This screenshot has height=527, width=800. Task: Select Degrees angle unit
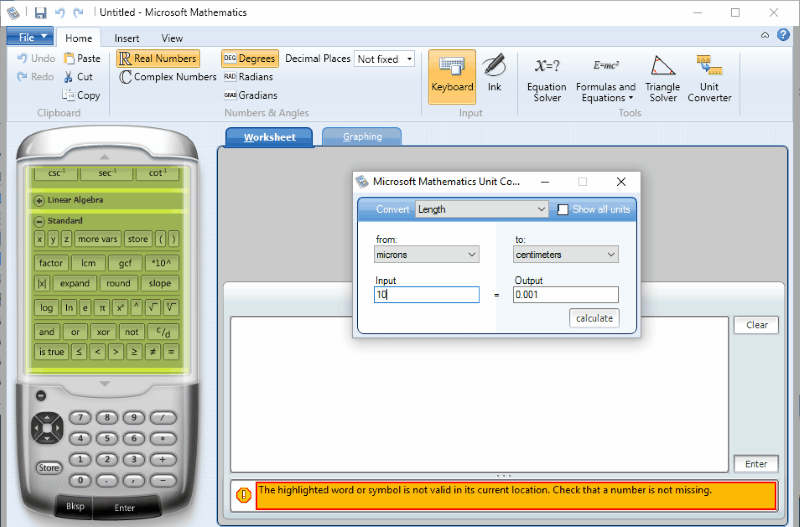click(250, 59)
